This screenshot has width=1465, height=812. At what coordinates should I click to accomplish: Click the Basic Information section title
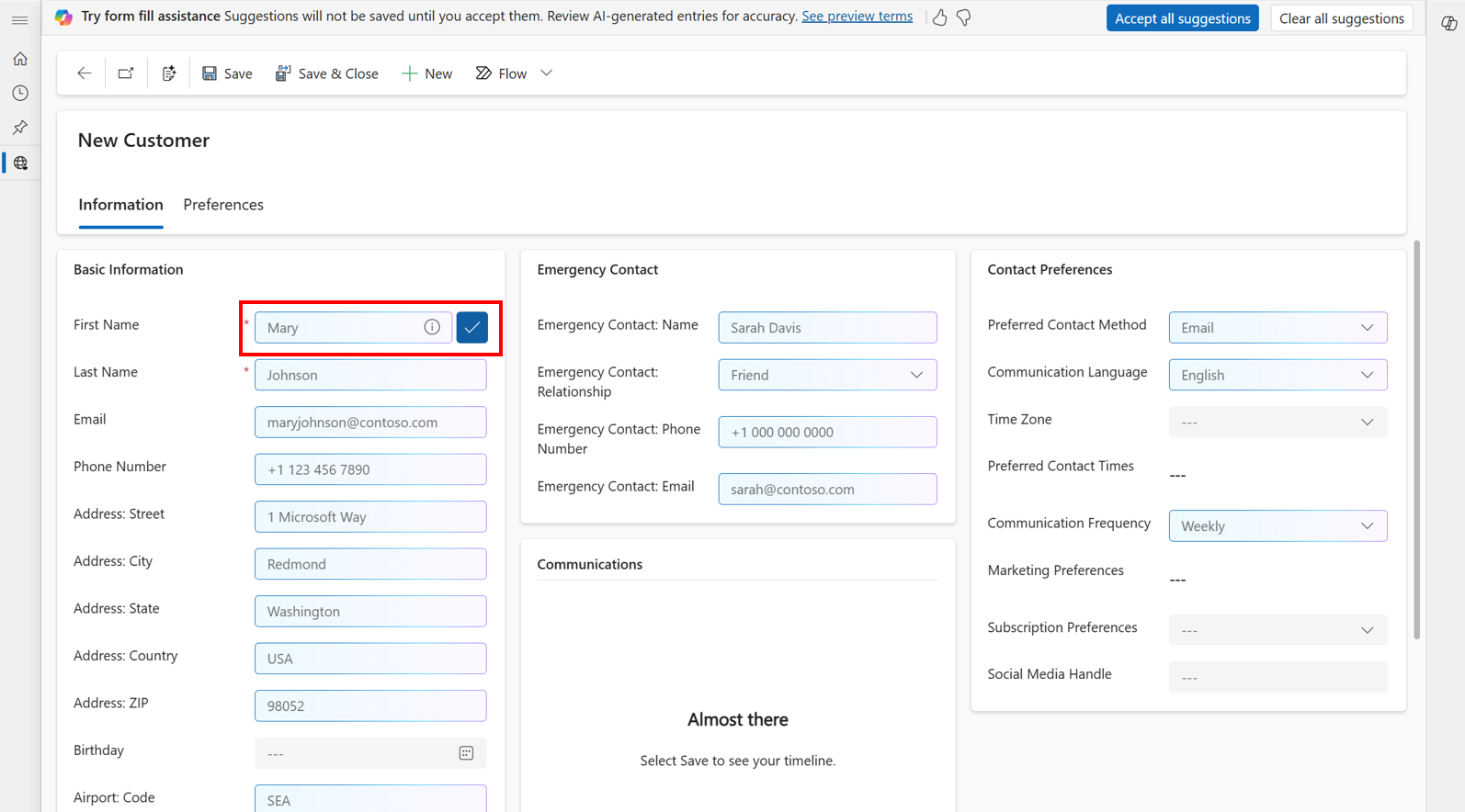[x=128, y=269]
